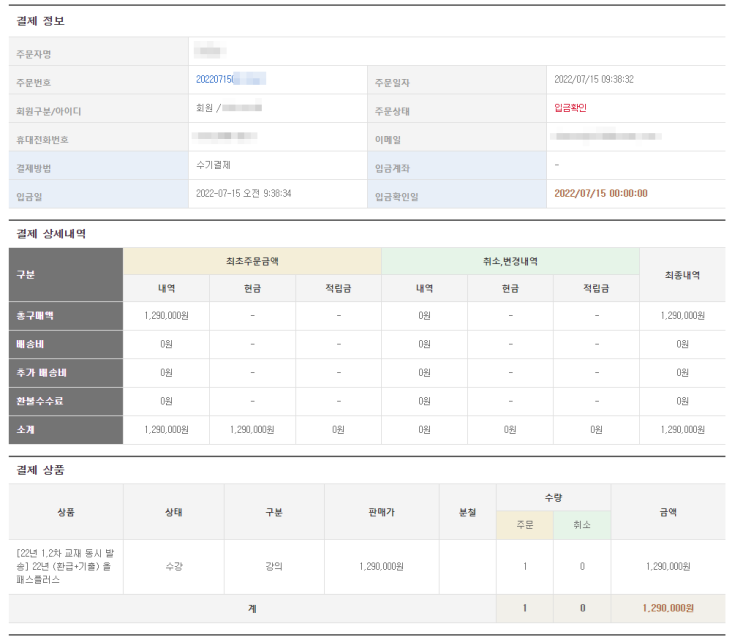Click the 배송비 row header
Screen dimensions: 743x640
pyautogui.click(x=66, y=344)
